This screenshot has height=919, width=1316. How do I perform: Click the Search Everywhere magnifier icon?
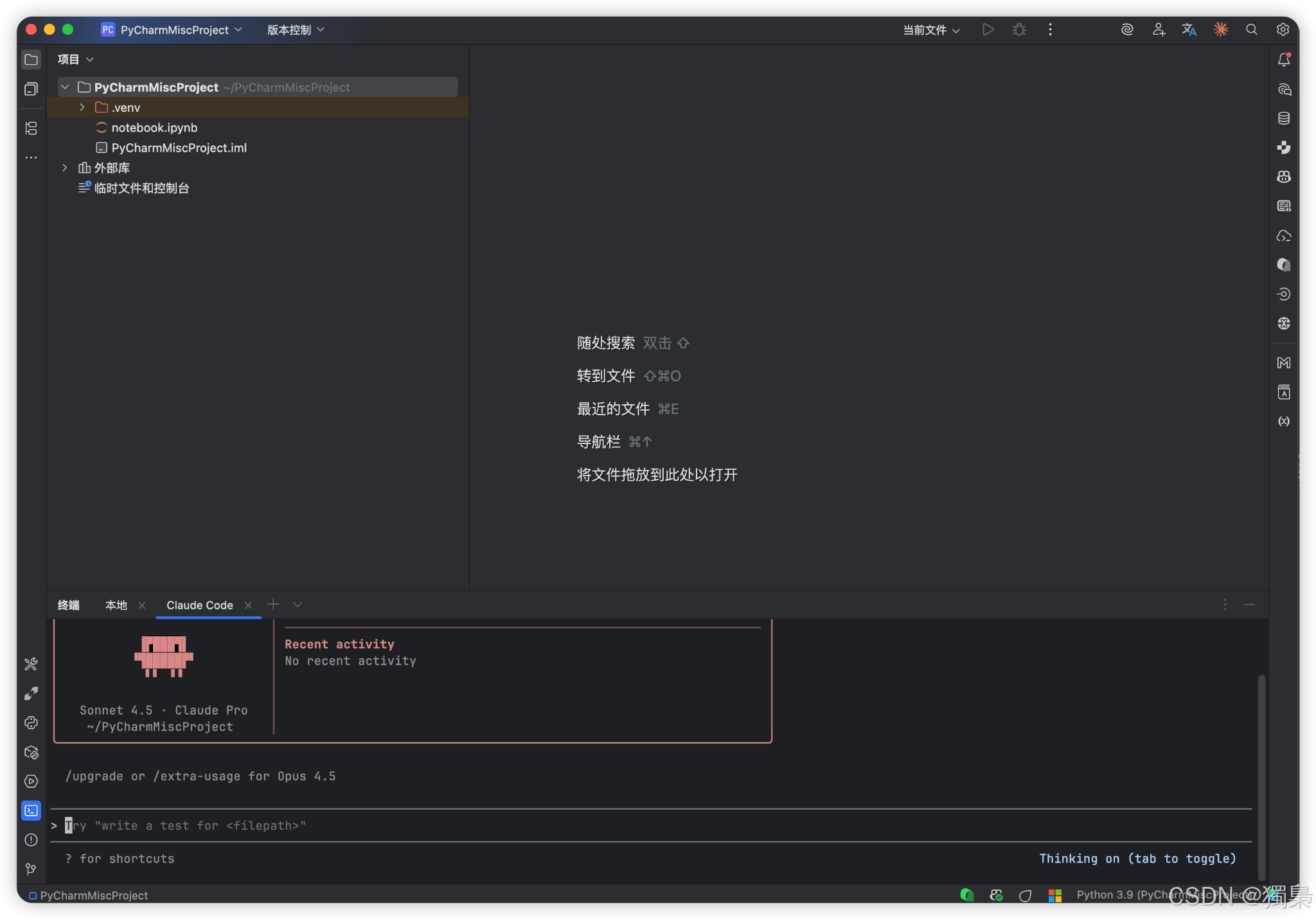point(1251,30)
